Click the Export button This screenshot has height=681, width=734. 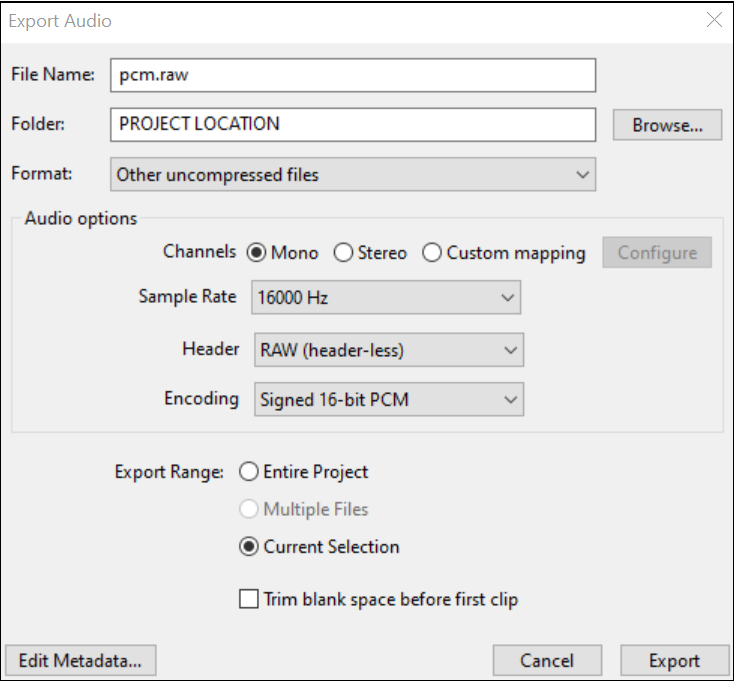pyautogui.click(x=675, y=660)
